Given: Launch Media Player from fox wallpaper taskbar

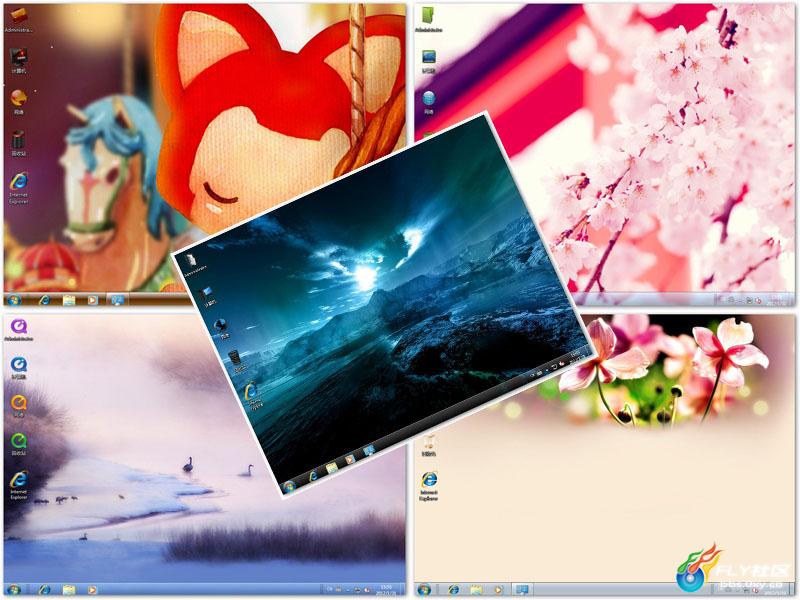Looking at the screenshot, I should pyautogui.click(x=92, y=300).
